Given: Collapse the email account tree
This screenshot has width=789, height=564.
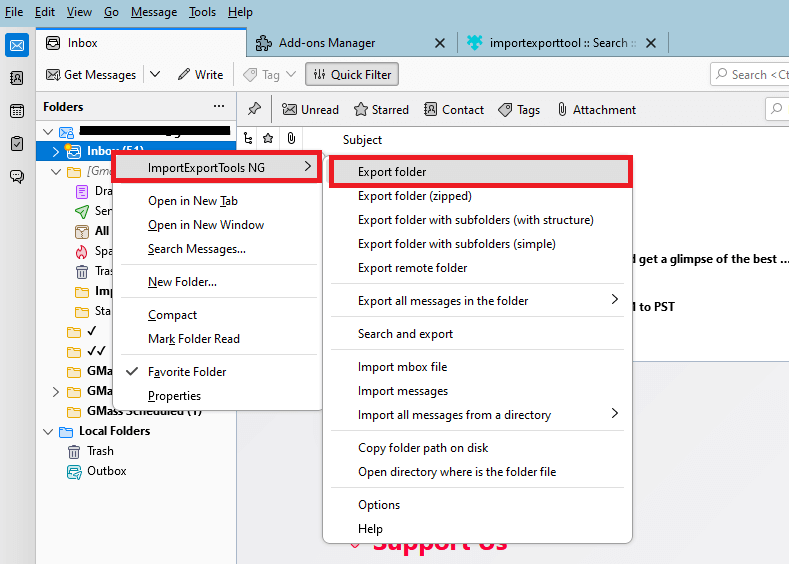Looking at the screenshot, I should [x=48, y=132].
